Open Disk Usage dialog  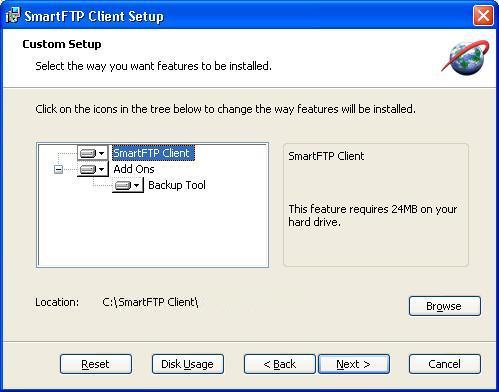[188, 364]
